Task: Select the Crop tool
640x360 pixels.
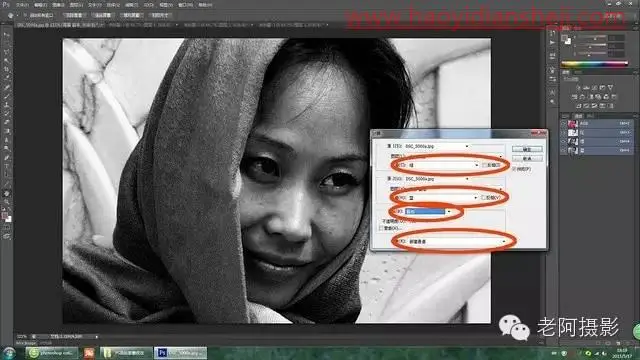Action: pyautogui.click(x=7, y=69)
